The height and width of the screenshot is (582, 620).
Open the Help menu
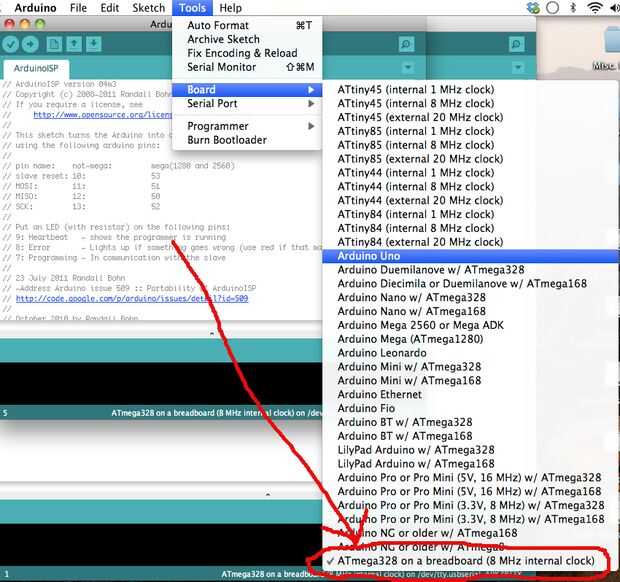[x=231, y=8]
